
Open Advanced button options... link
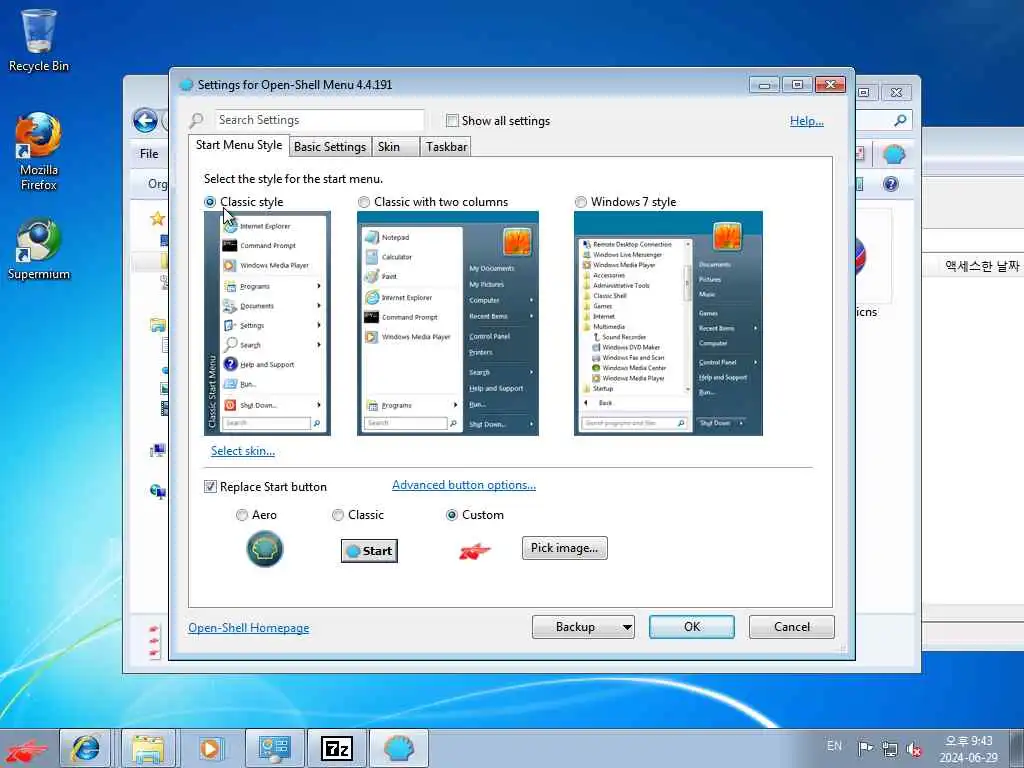tap(464, 485)
